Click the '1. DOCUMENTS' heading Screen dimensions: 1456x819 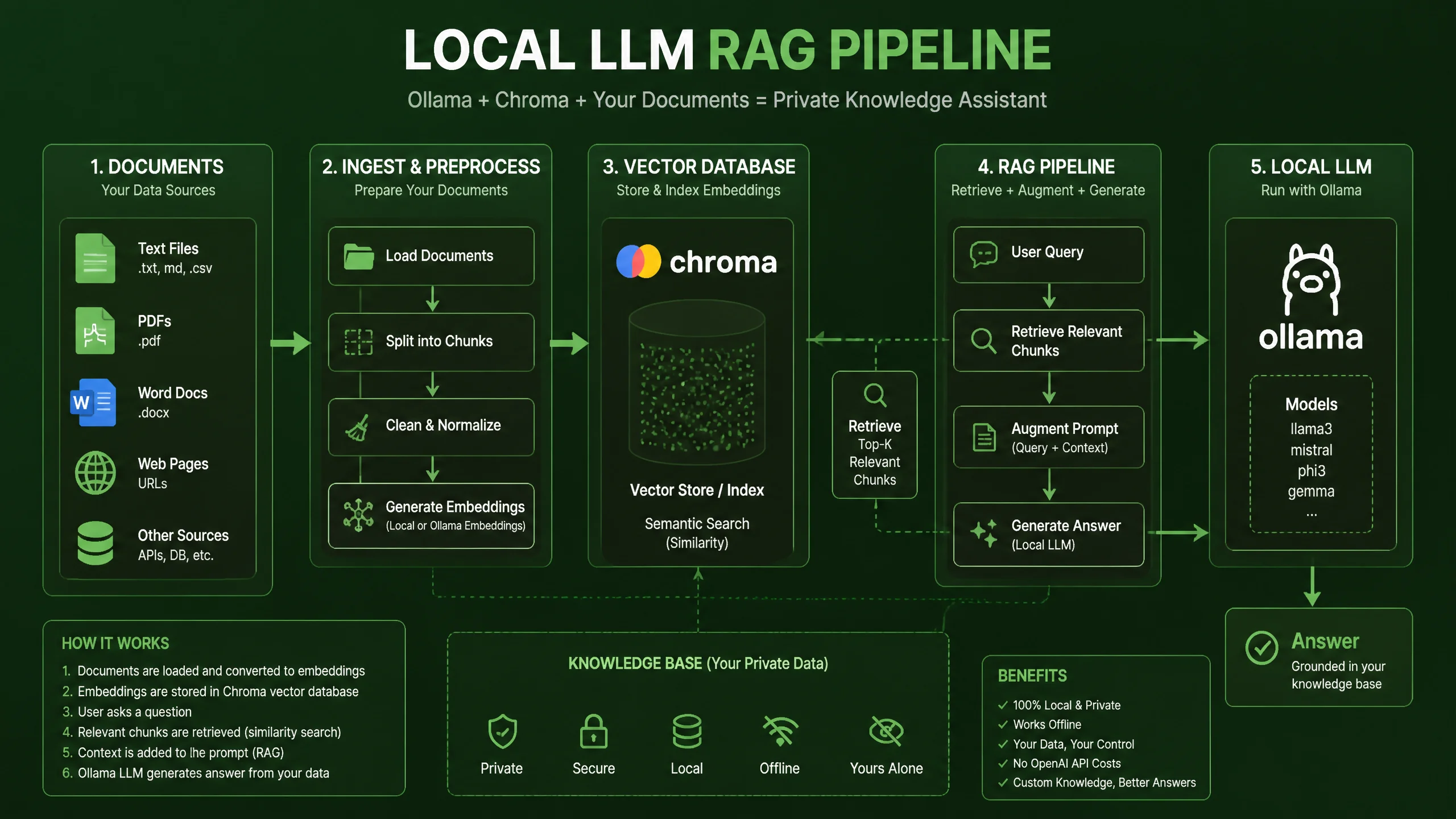pos(157,167)
